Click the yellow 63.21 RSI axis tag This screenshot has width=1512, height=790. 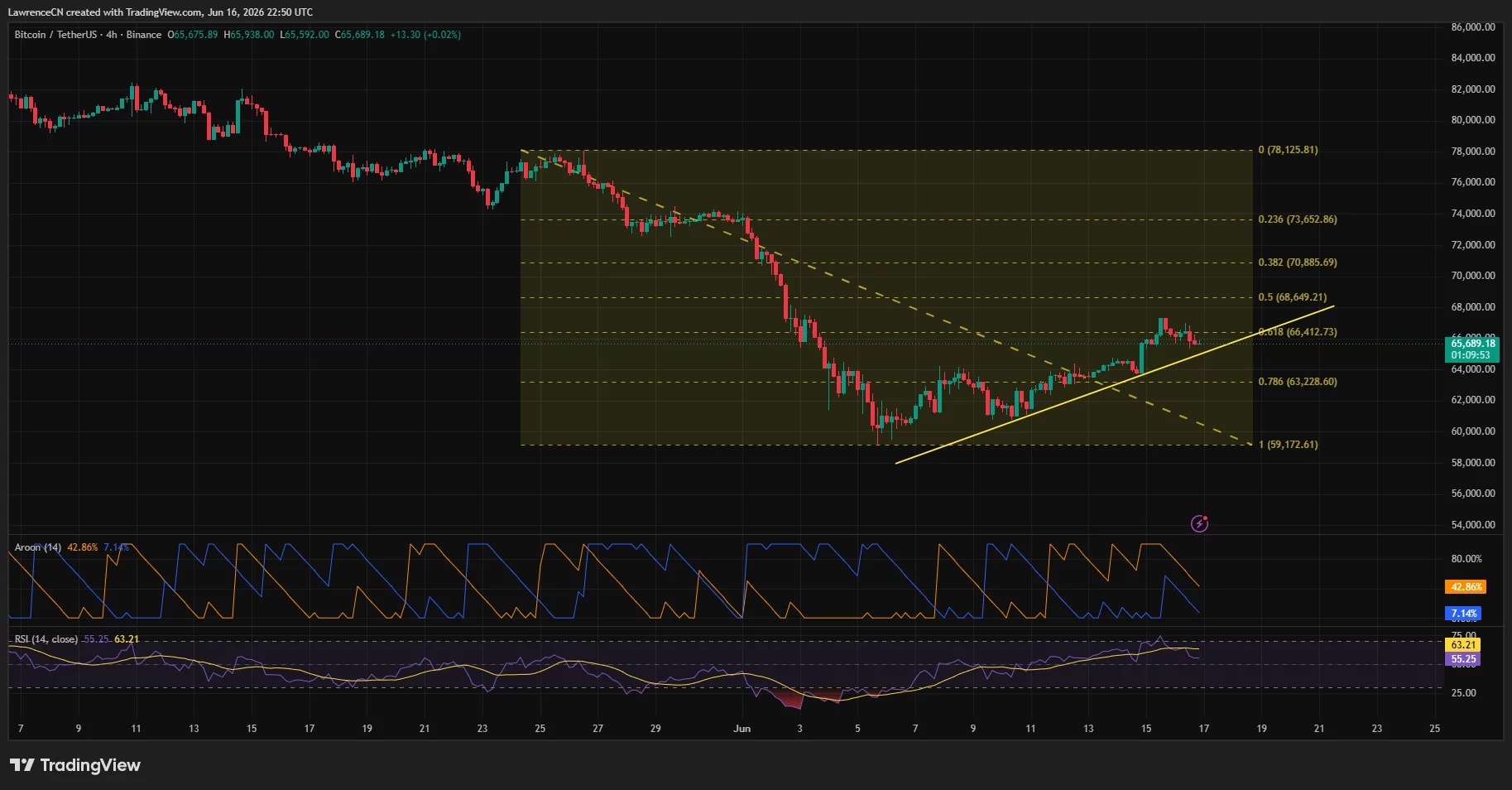1463,645
